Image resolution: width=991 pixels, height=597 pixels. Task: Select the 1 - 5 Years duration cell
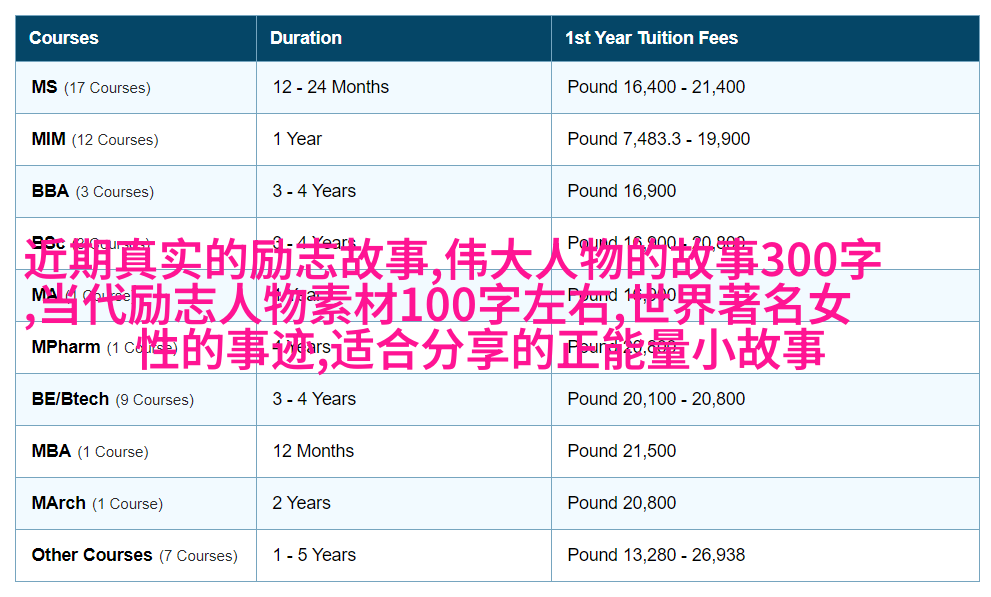tap(314, 555)
